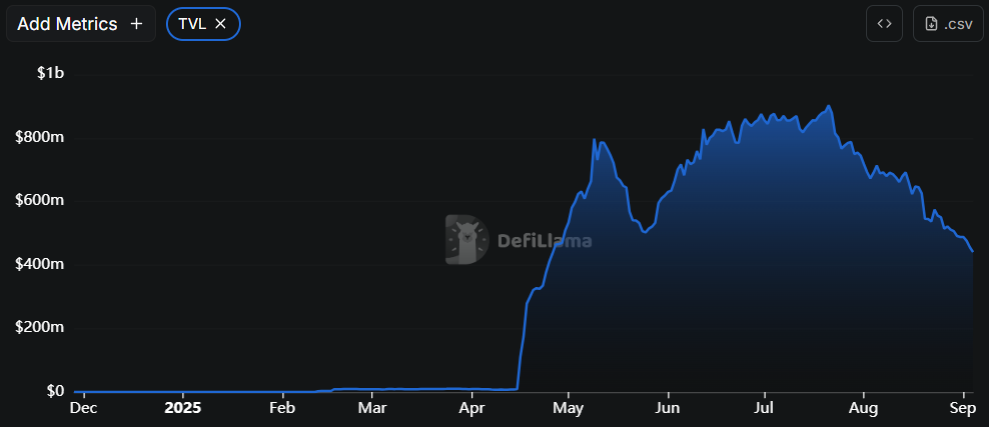Click the final data point at the line's right end
The height and width of the screenshot is (427, 989).
[973, 252]
